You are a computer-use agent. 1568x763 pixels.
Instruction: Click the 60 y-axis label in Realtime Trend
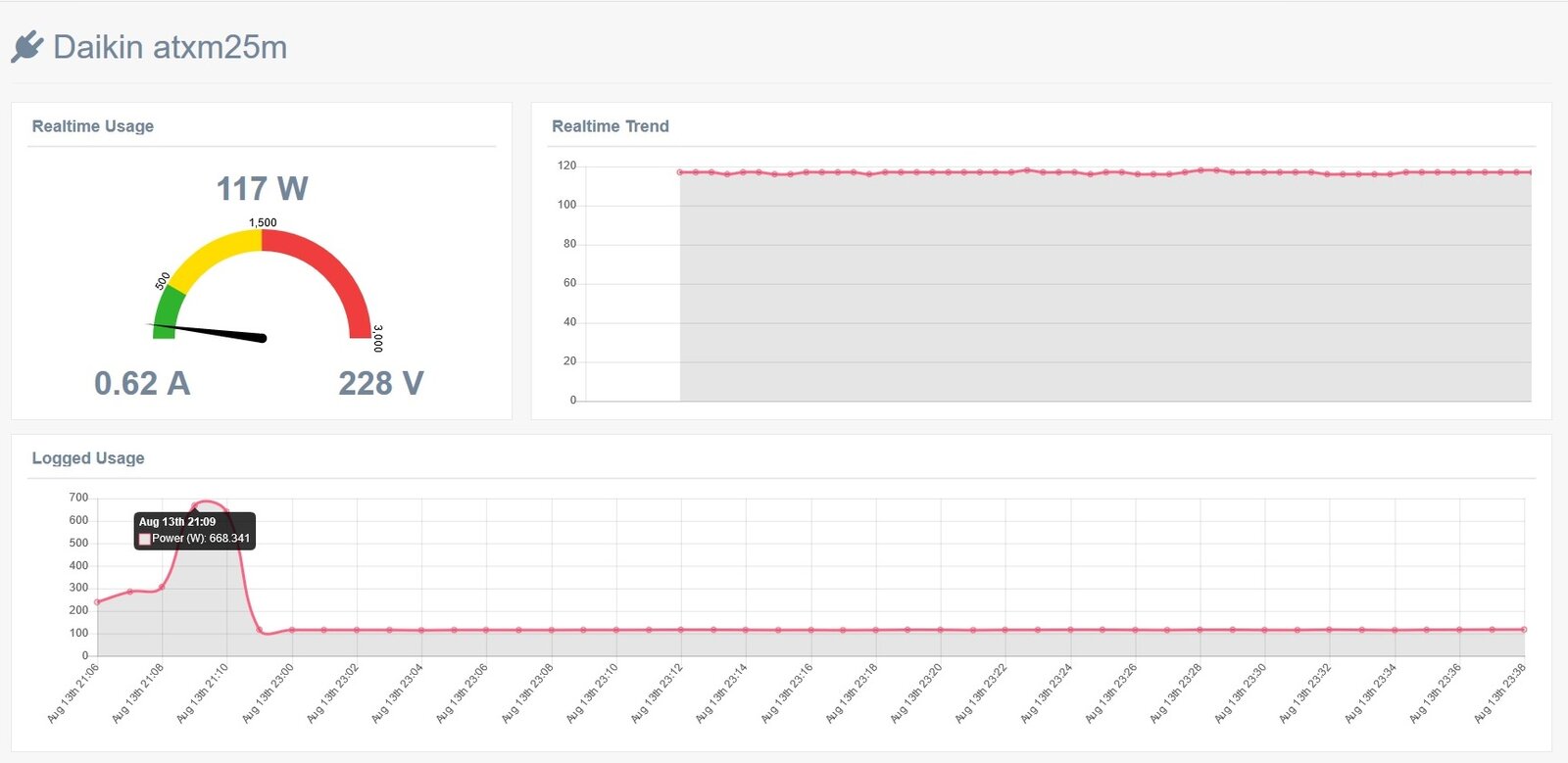[x=569, y=283]
